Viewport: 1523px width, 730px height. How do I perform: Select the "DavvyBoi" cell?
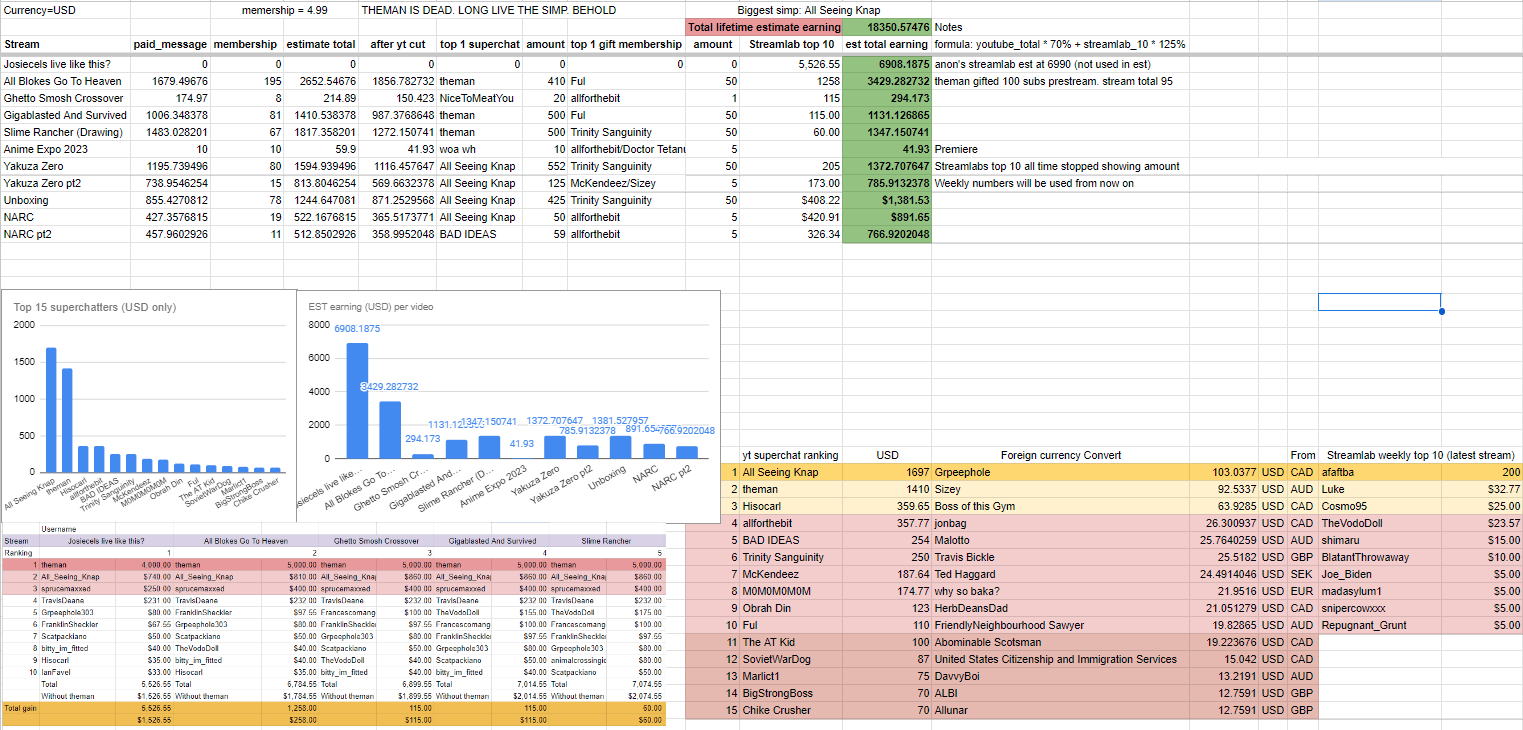1060,676
